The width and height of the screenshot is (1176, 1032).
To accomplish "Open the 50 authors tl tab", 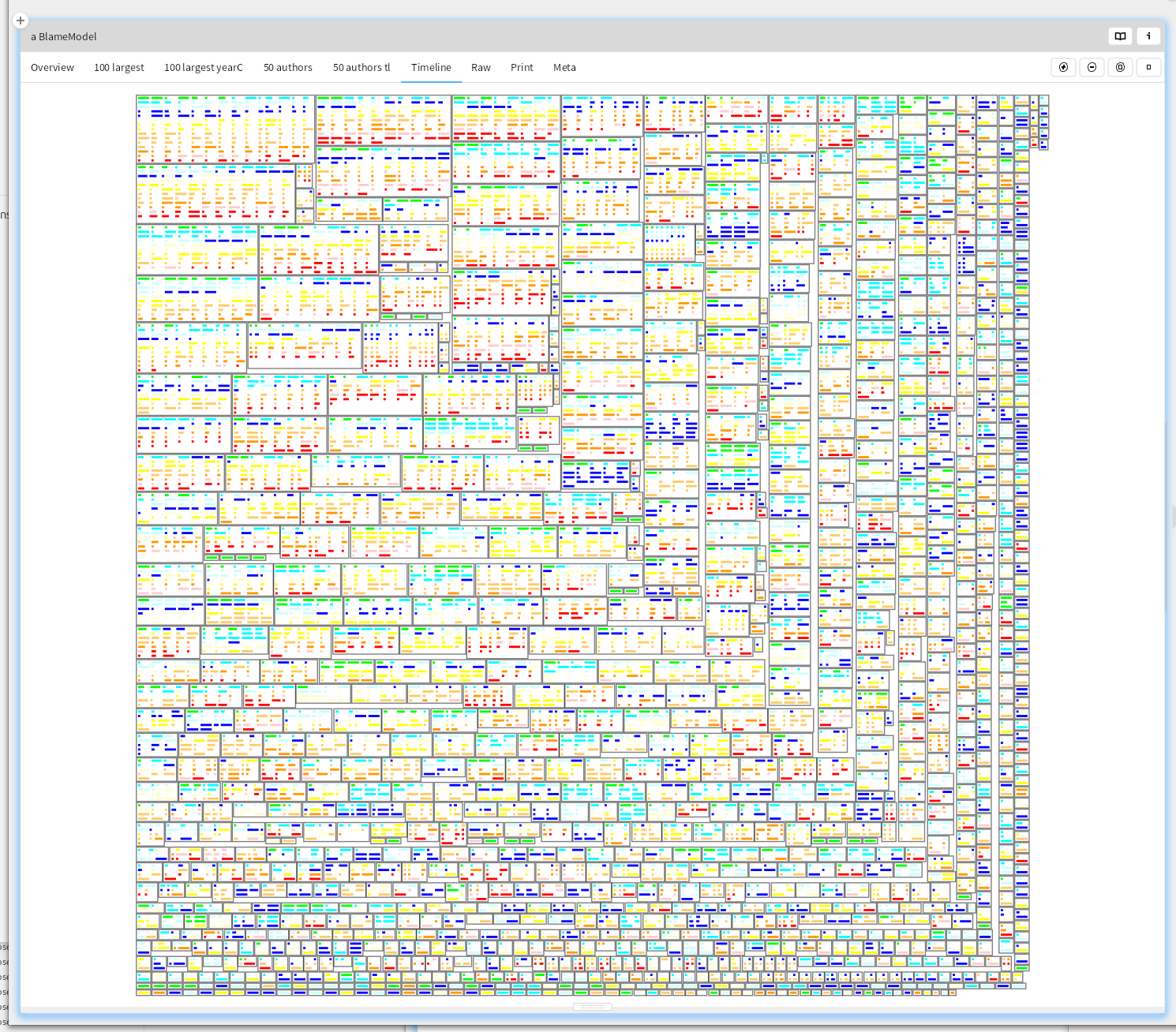I will pyautogui.click(x=361, y=68).
